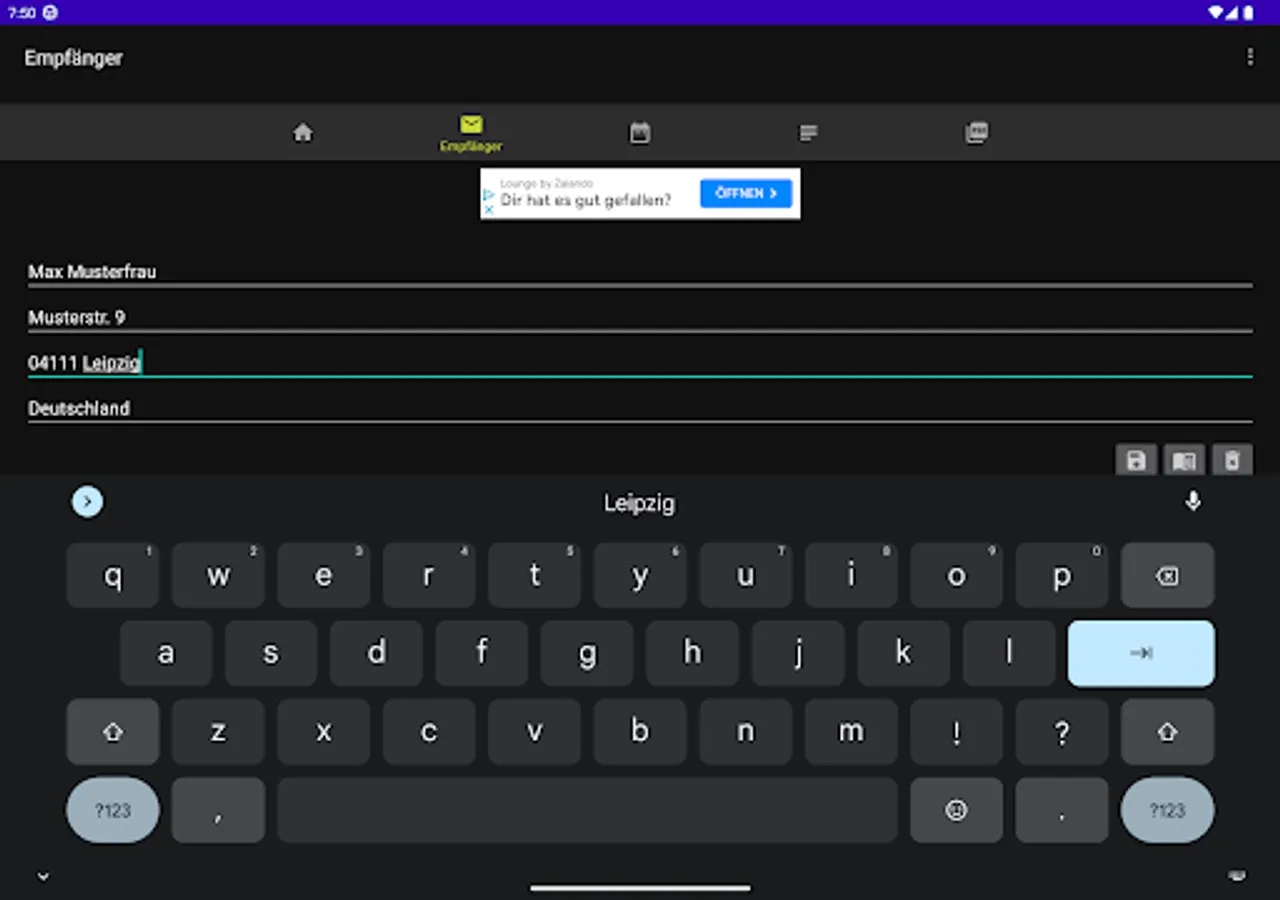Edit the Deutschland country field
This screenshot has height=900, width=1280.
pos(640,408)
